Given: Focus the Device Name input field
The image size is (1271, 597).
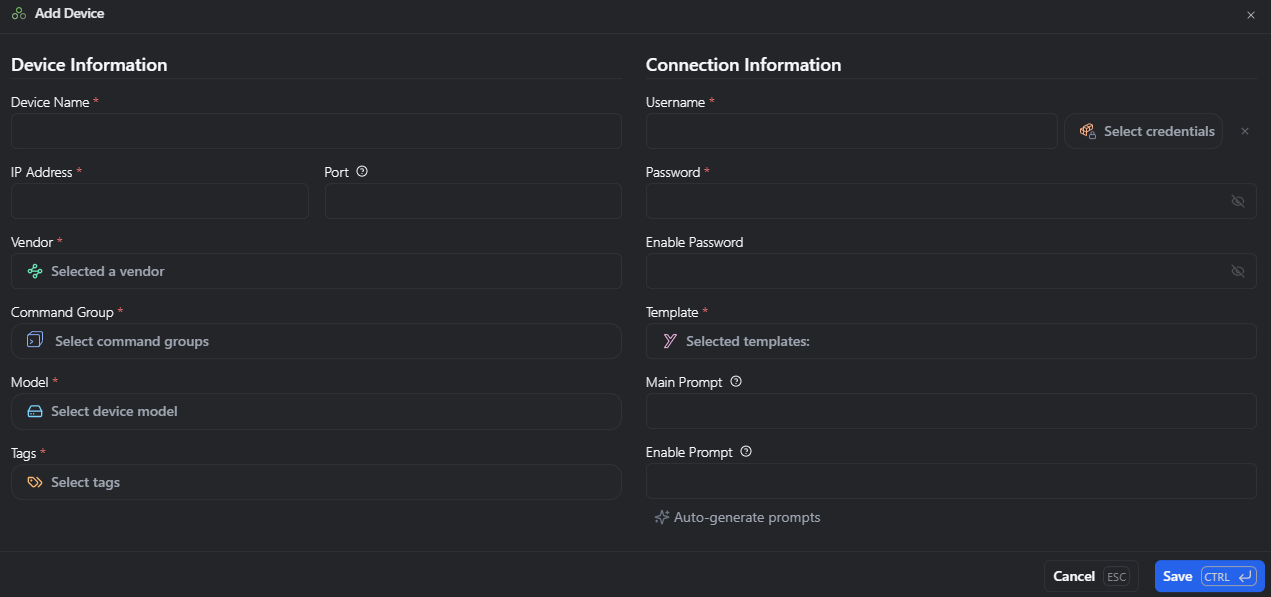Looking at the screenshot, I should pos(316,131).
